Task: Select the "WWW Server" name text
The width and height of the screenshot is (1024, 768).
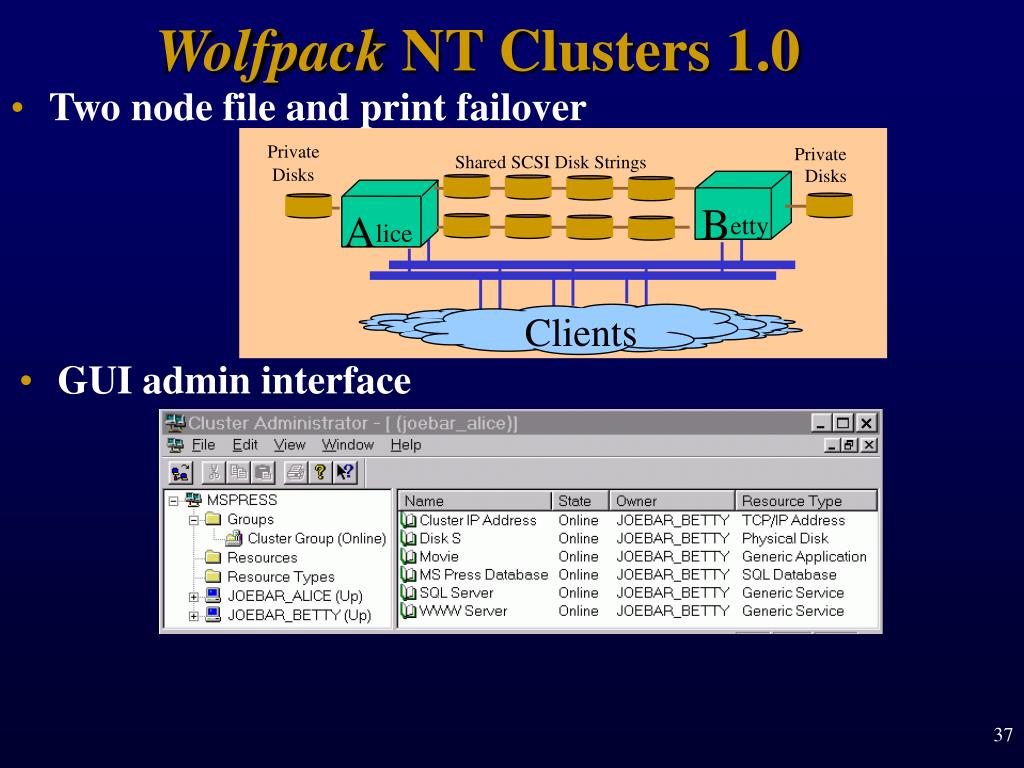Action: coord(463,611)
